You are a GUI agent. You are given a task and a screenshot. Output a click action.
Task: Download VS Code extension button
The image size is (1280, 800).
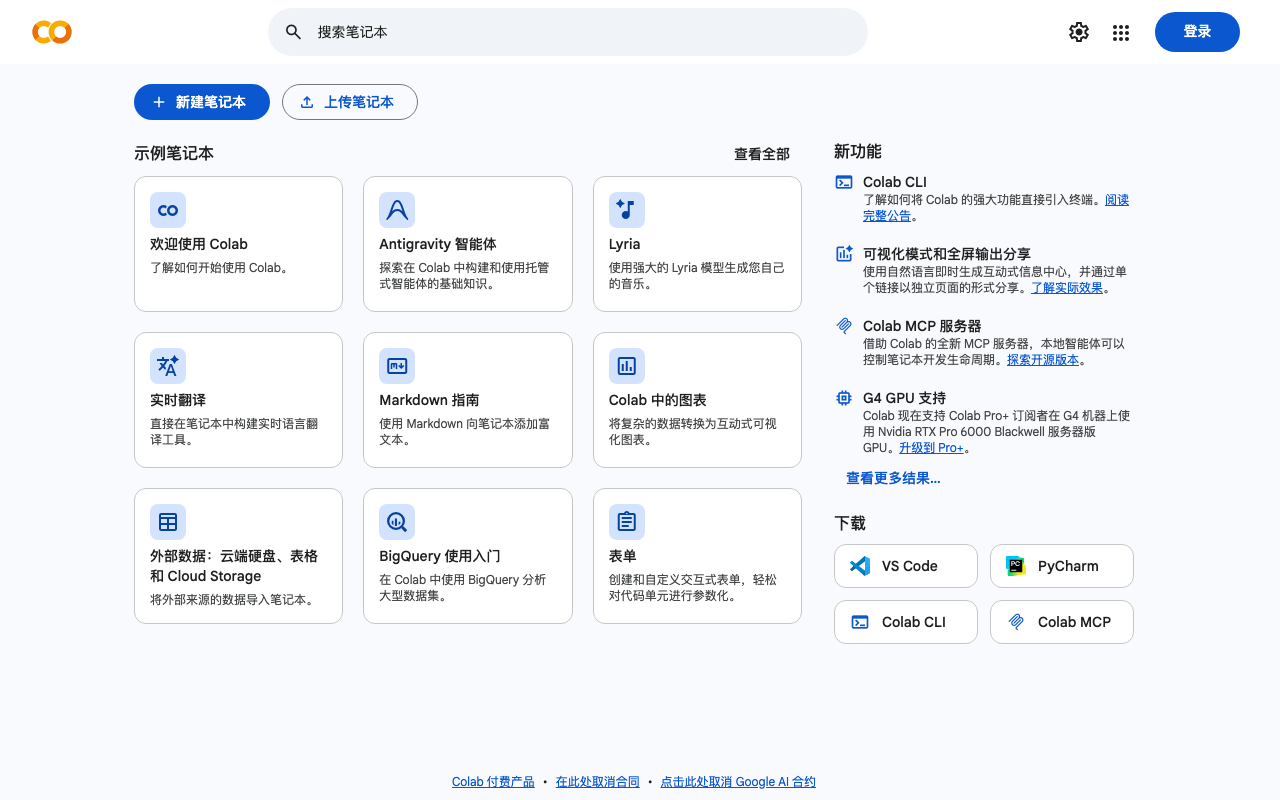906,566
